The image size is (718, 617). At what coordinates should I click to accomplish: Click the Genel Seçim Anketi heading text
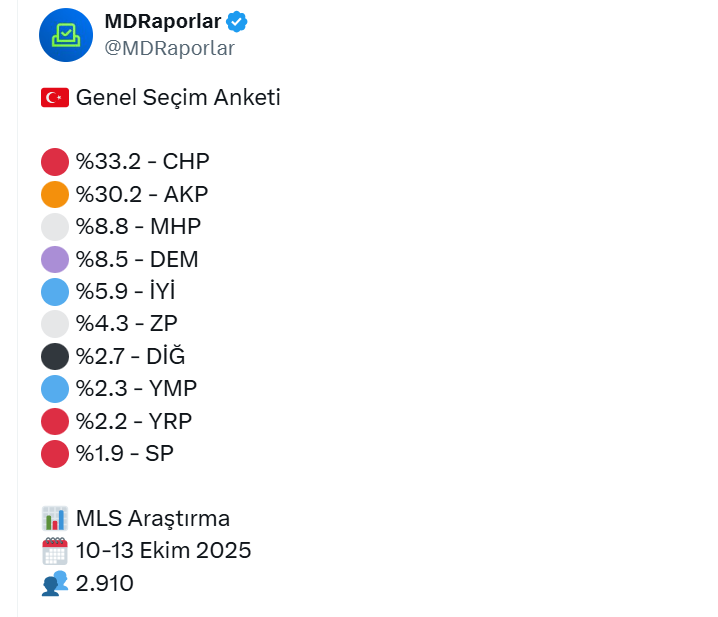tap(178, 97)
